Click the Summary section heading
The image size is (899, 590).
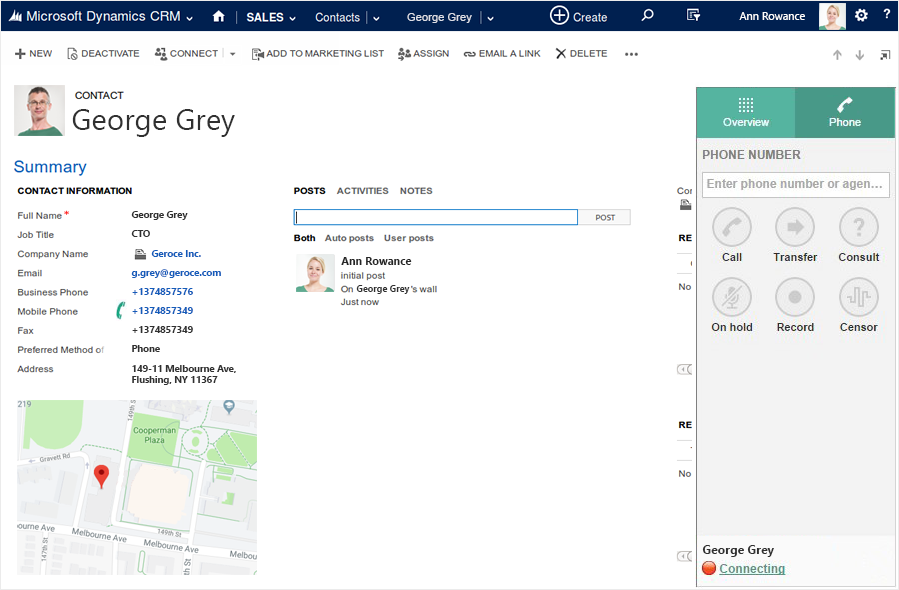50,166
